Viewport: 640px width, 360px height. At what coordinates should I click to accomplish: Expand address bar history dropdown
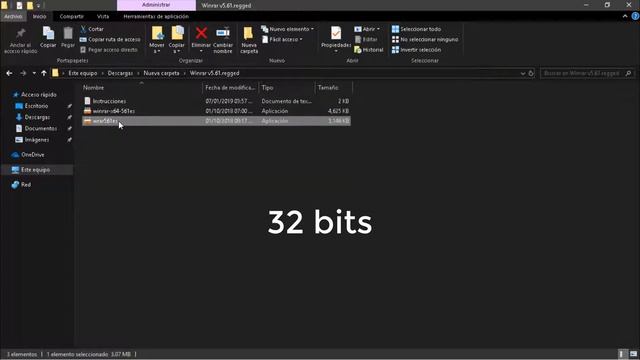tap(522, 73)
